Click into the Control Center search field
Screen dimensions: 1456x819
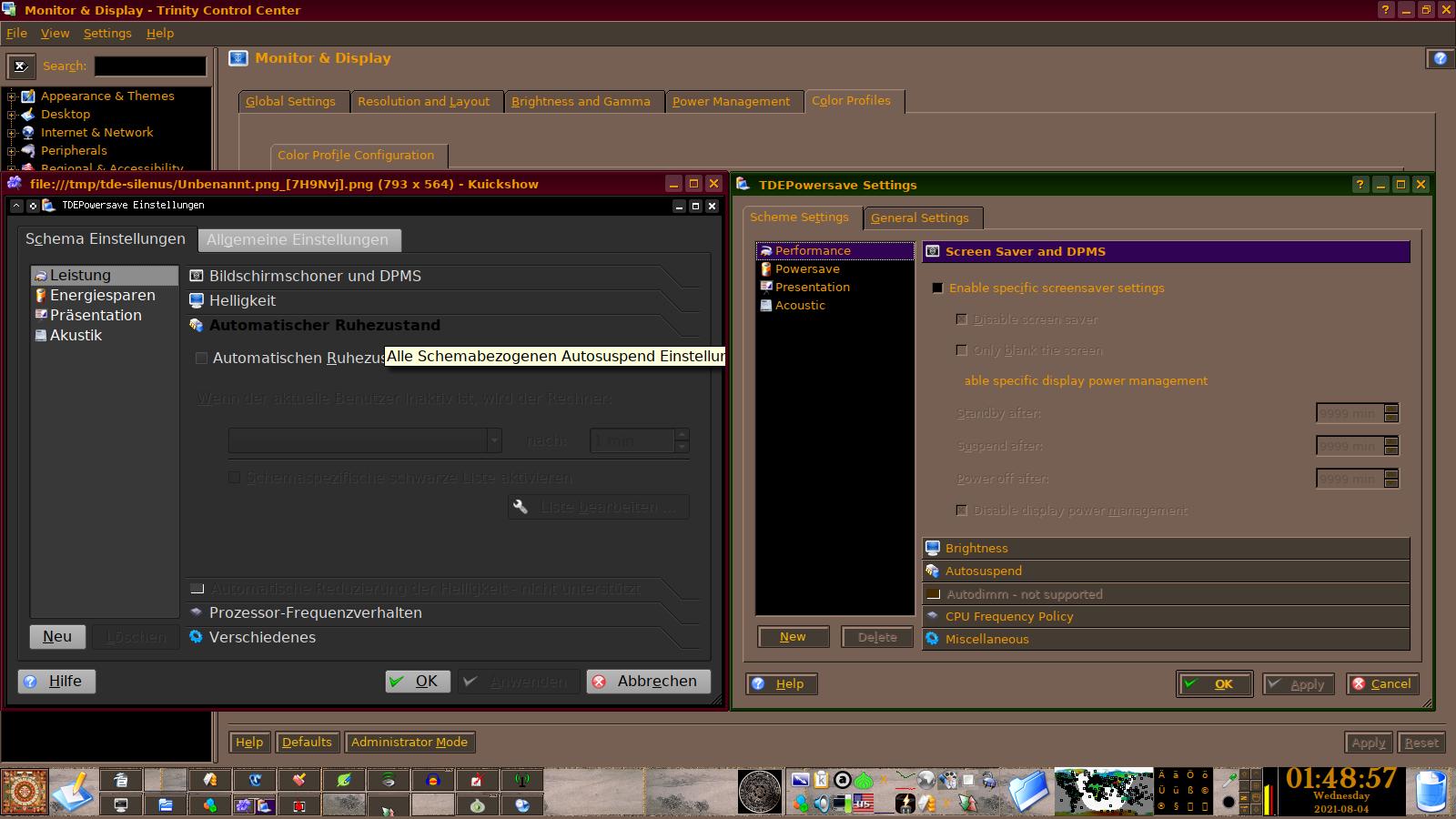pyautogui.click(x=150, y=66)
